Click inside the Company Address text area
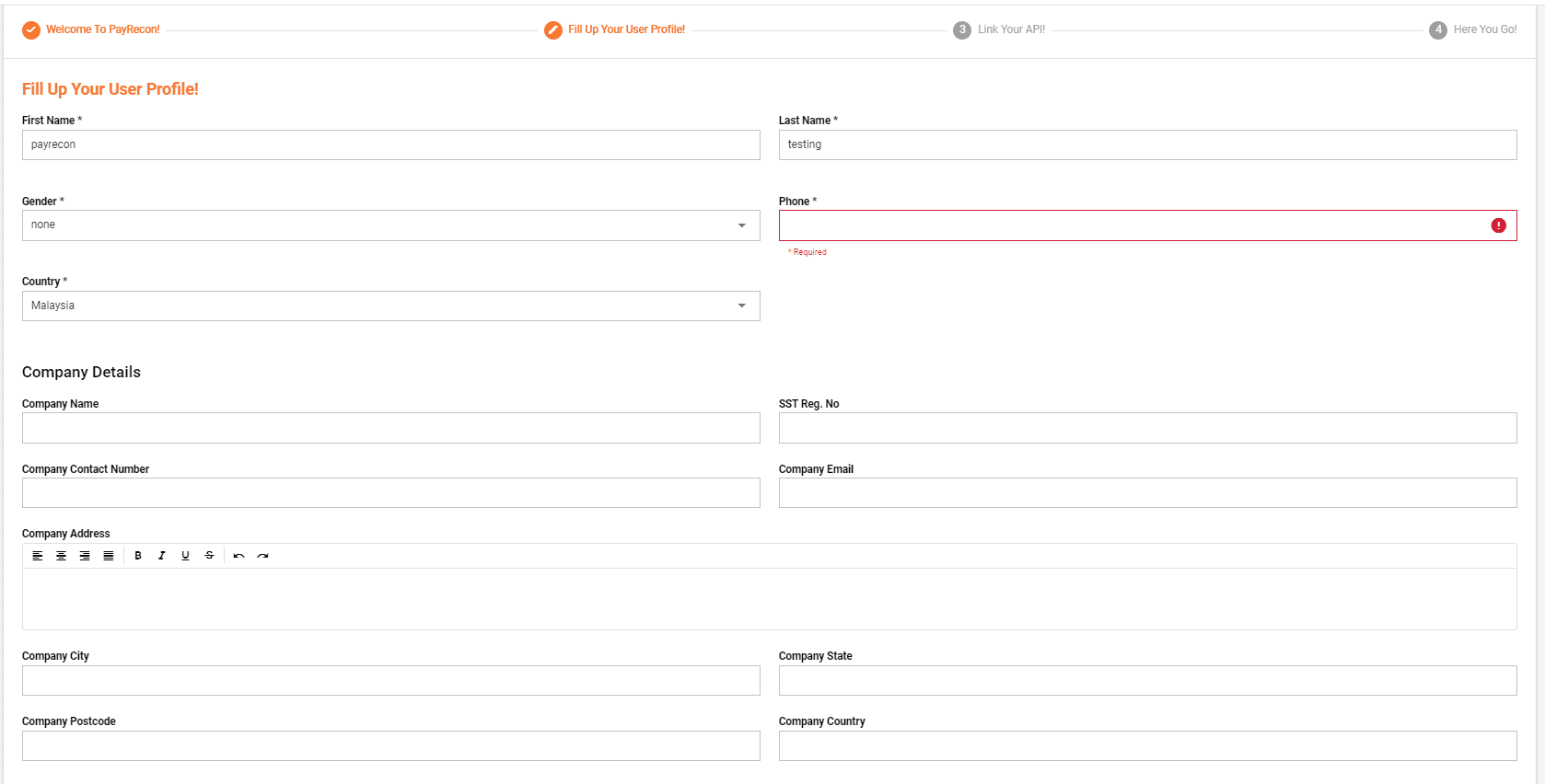This screenshot has width=1545, height=784. tap(770, 599)
